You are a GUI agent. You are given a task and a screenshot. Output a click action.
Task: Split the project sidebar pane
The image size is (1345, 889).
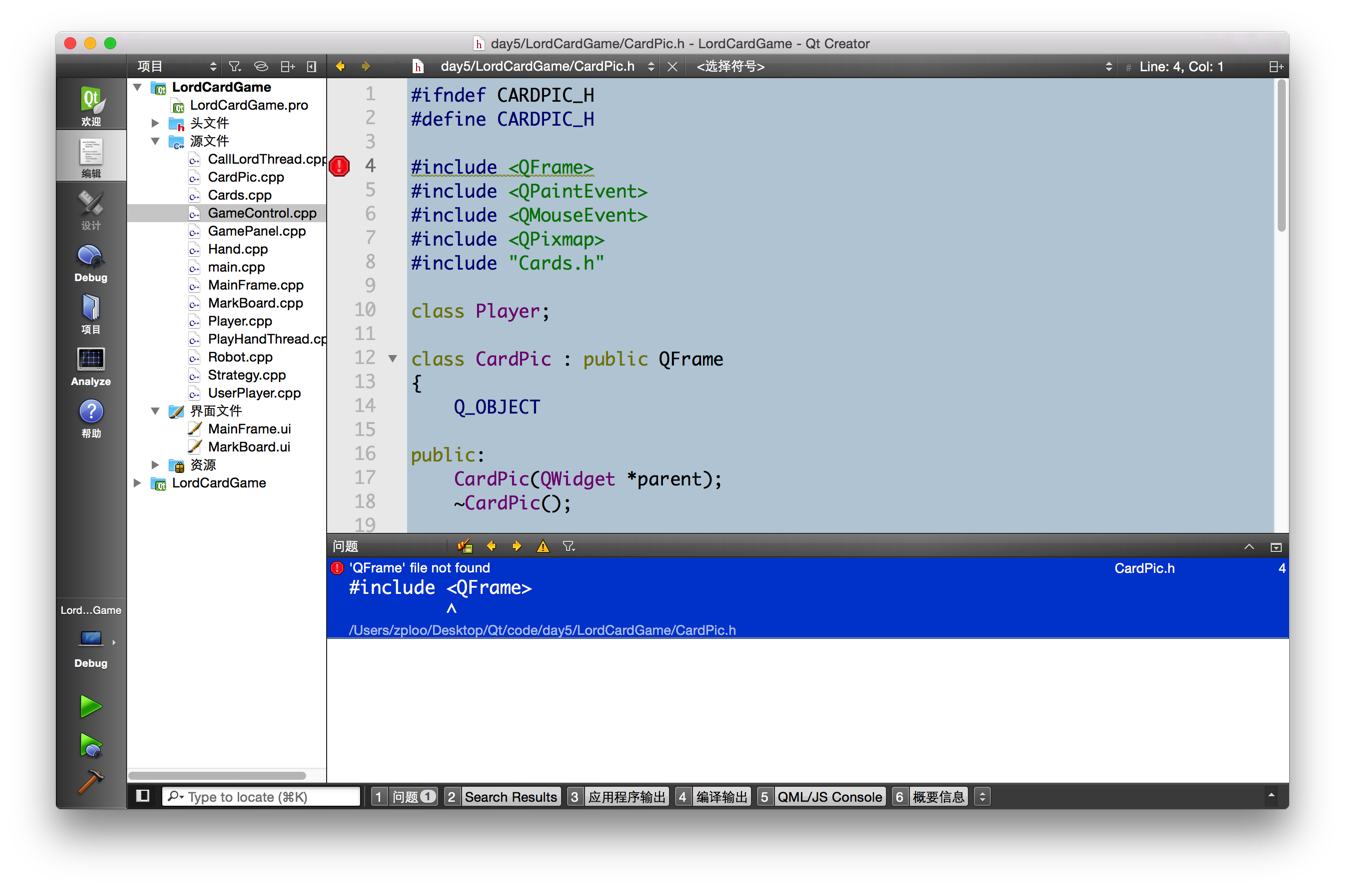pyautogui.click(x=287, y=66)
